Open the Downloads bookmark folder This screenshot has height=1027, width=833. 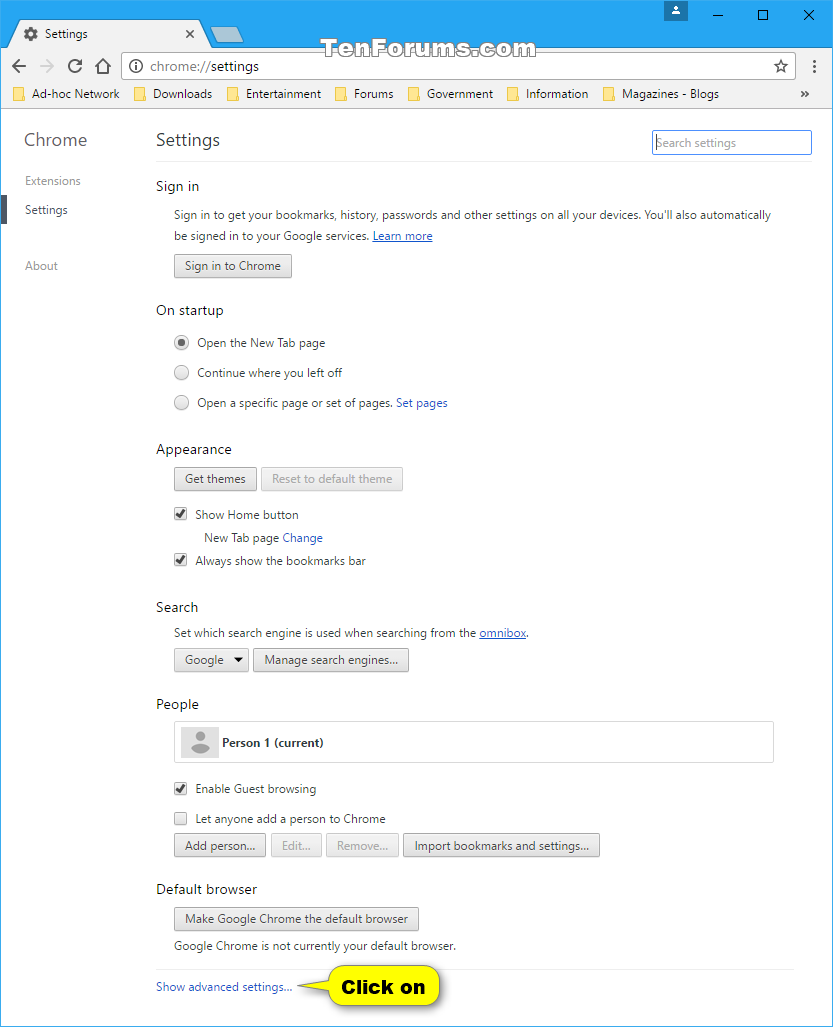[x=173, y=94]
